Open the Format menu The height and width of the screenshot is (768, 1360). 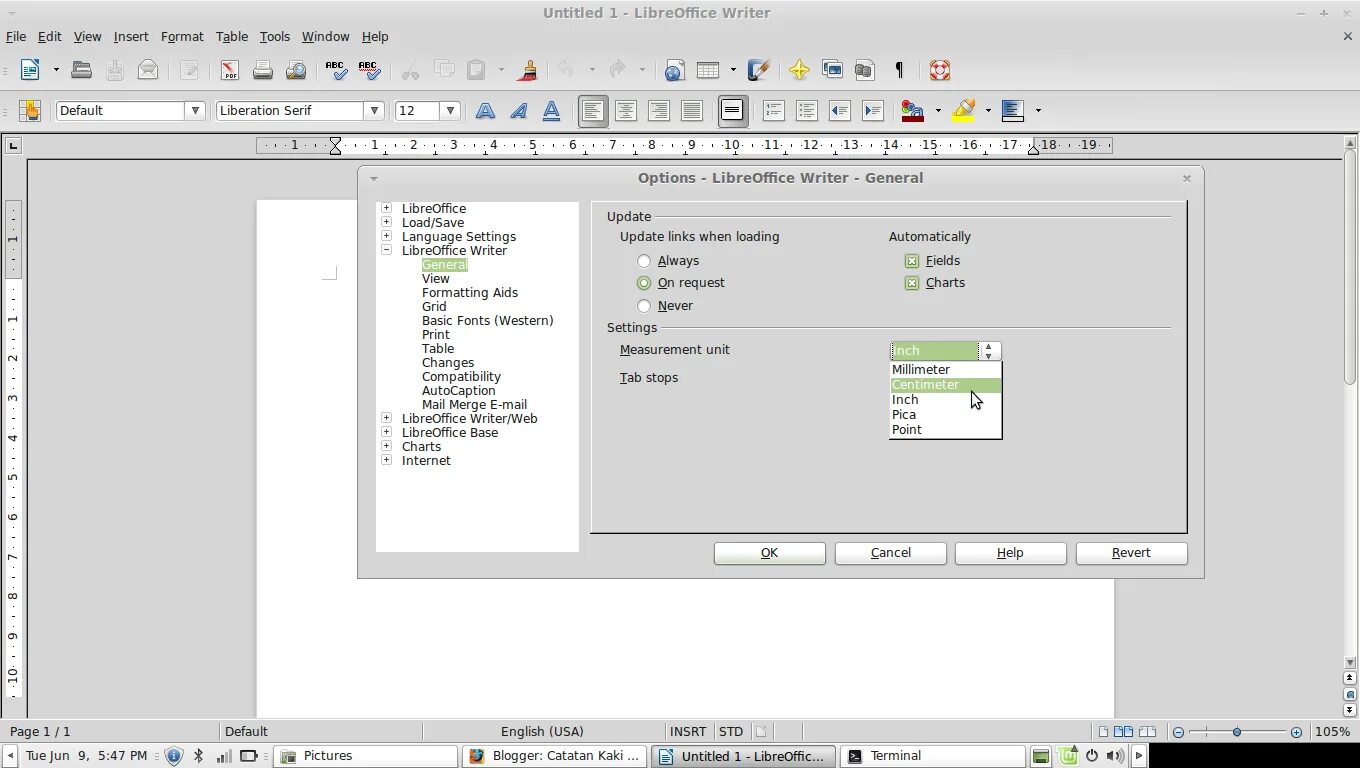coord(182,36)
